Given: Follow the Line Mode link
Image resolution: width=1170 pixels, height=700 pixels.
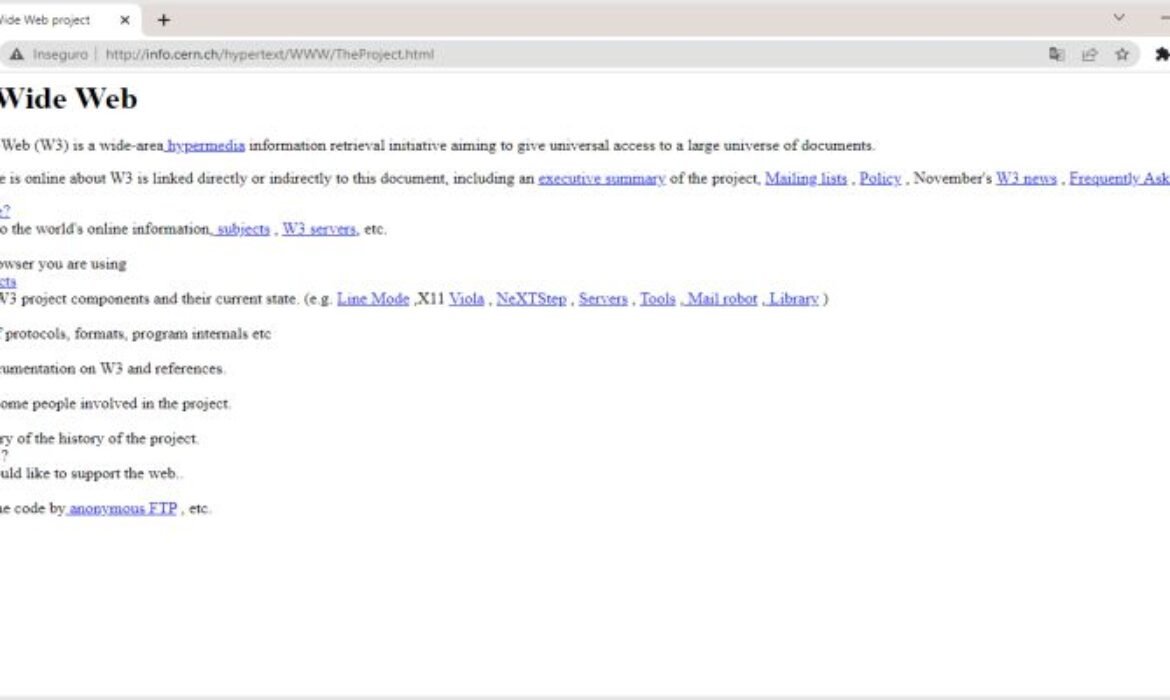Looking at the screenshot, I should [x=373, y=299].
